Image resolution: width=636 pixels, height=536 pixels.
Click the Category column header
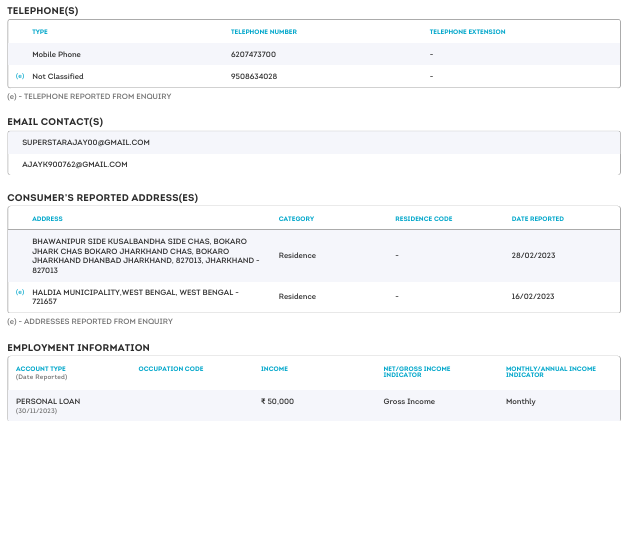(x=296, y=219)
